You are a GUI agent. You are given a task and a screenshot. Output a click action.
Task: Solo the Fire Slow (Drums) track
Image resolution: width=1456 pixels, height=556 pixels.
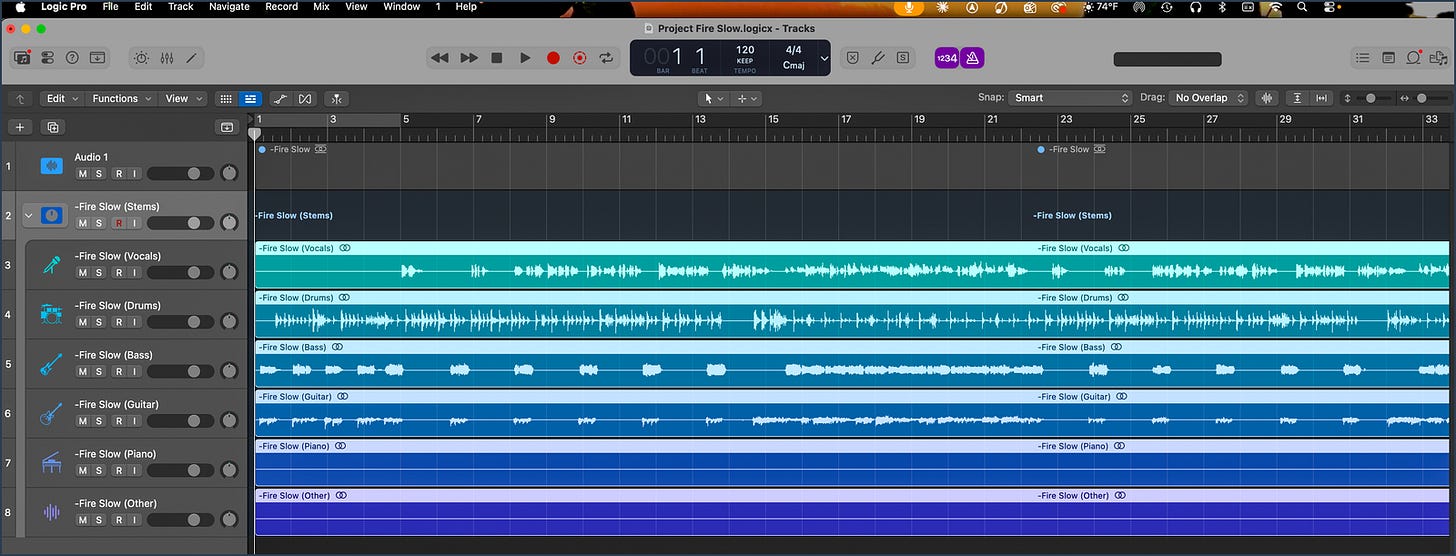pyautogui.click(x=99, y=322)
